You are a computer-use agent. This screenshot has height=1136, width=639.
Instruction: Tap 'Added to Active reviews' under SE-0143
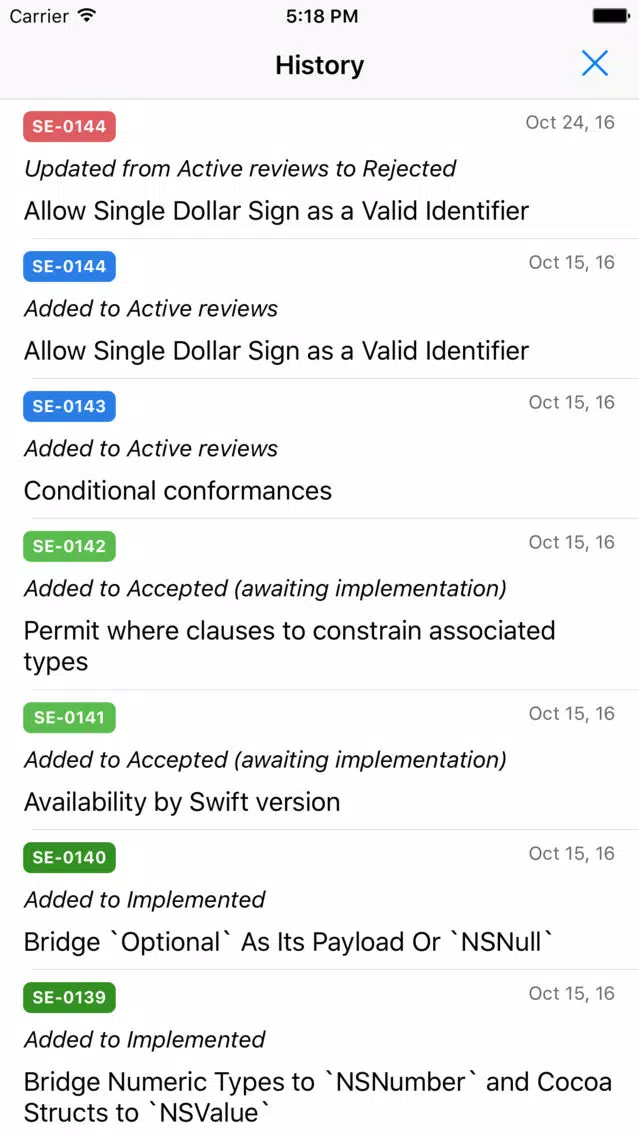(x=151, y=449)
